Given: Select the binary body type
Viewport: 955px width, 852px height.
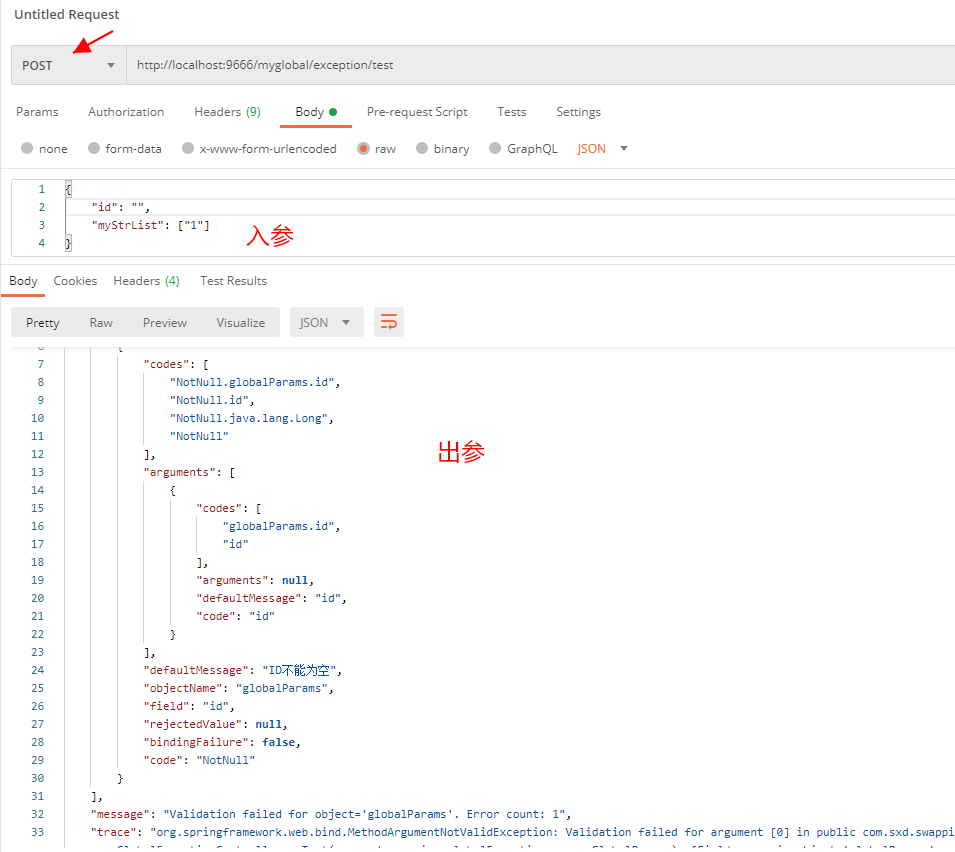Looking at the screenshot, I should pos(443,149).
